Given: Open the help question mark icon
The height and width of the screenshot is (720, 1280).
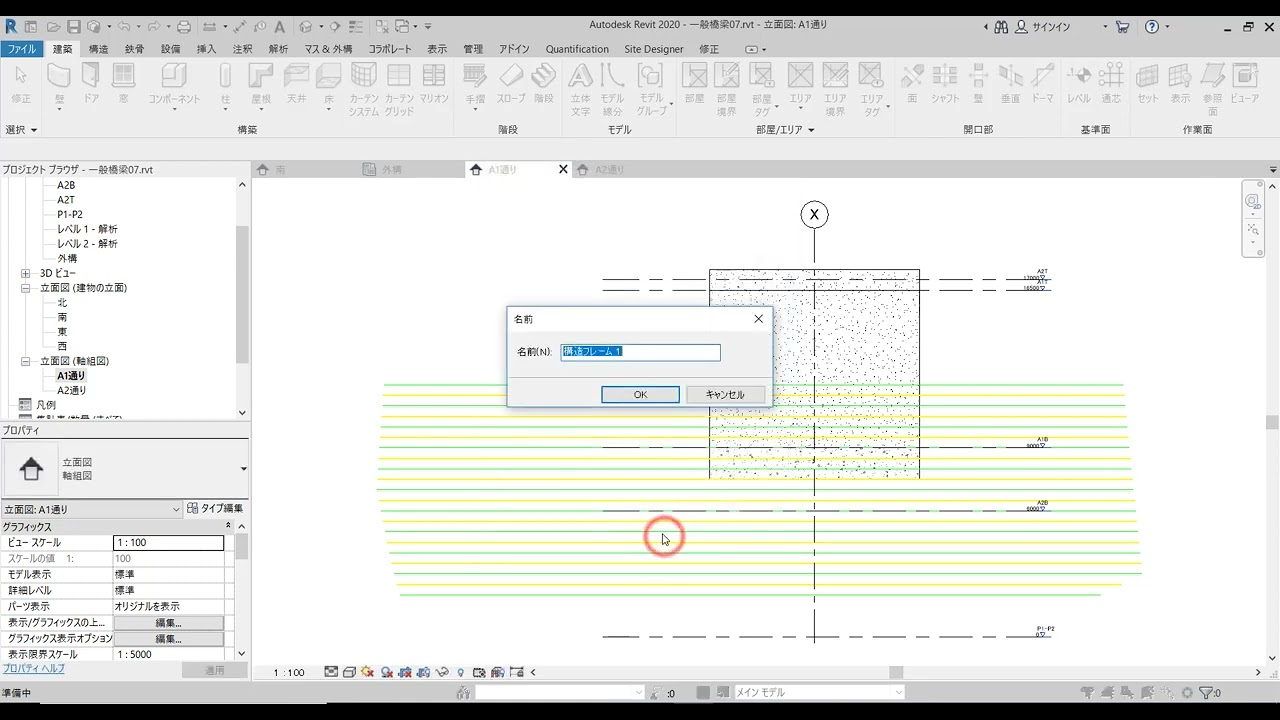Looking at the screenshot, I should coord(1152,26).
